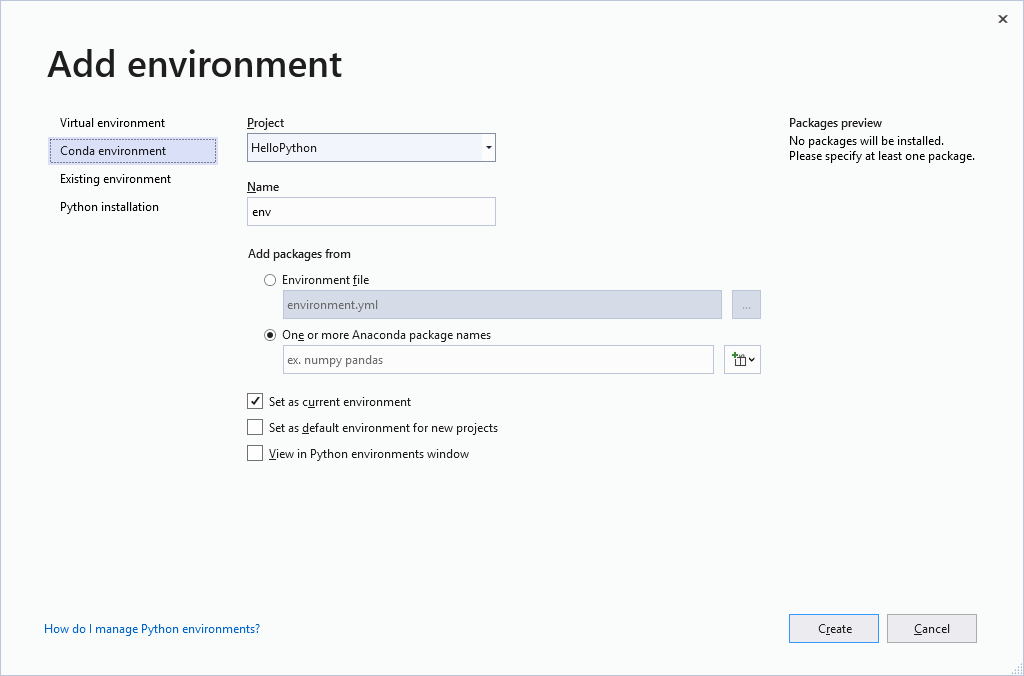Select the Conda environment tab

(113, 151)
